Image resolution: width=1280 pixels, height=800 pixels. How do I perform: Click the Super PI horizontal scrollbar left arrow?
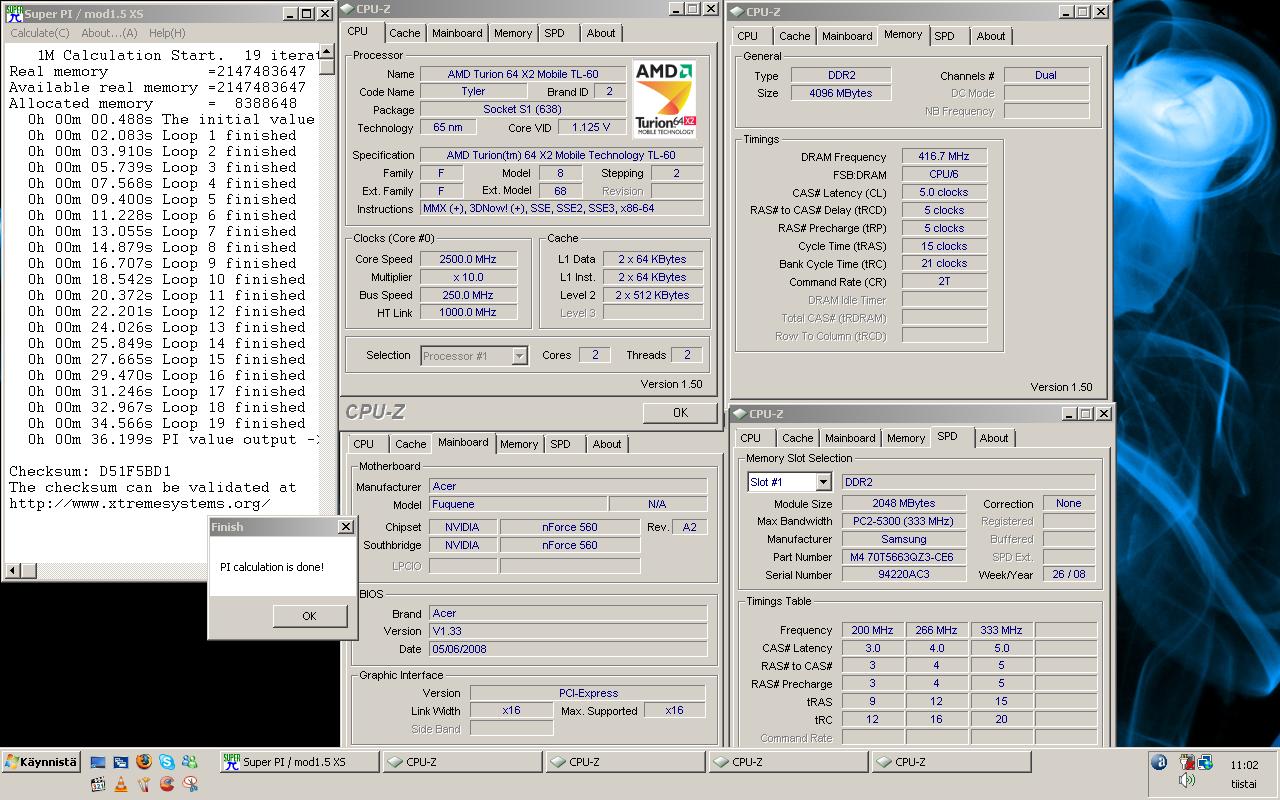click(x=13, y=571)
